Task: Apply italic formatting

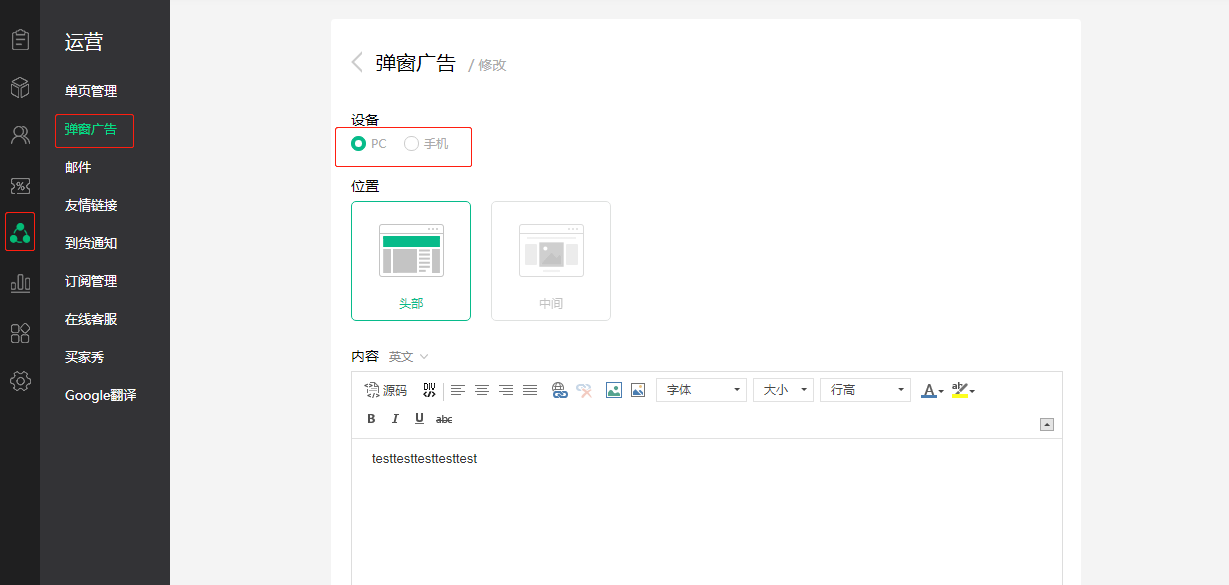Action: pyautogui.click(x=395, y=418)
